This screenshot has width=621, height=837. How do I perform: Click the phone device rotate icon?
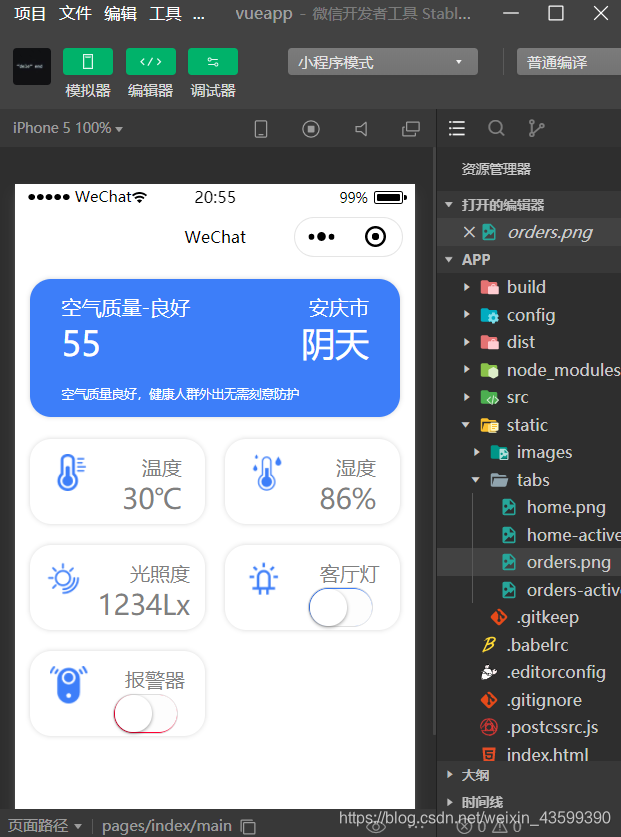261,129
